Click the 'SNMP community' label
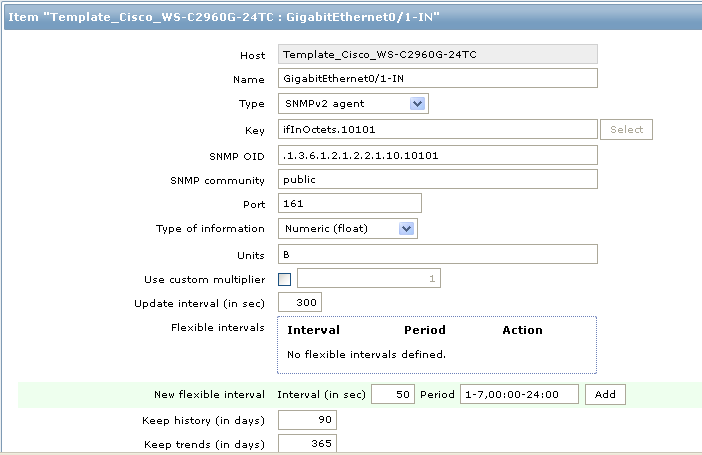 [217, 180]
